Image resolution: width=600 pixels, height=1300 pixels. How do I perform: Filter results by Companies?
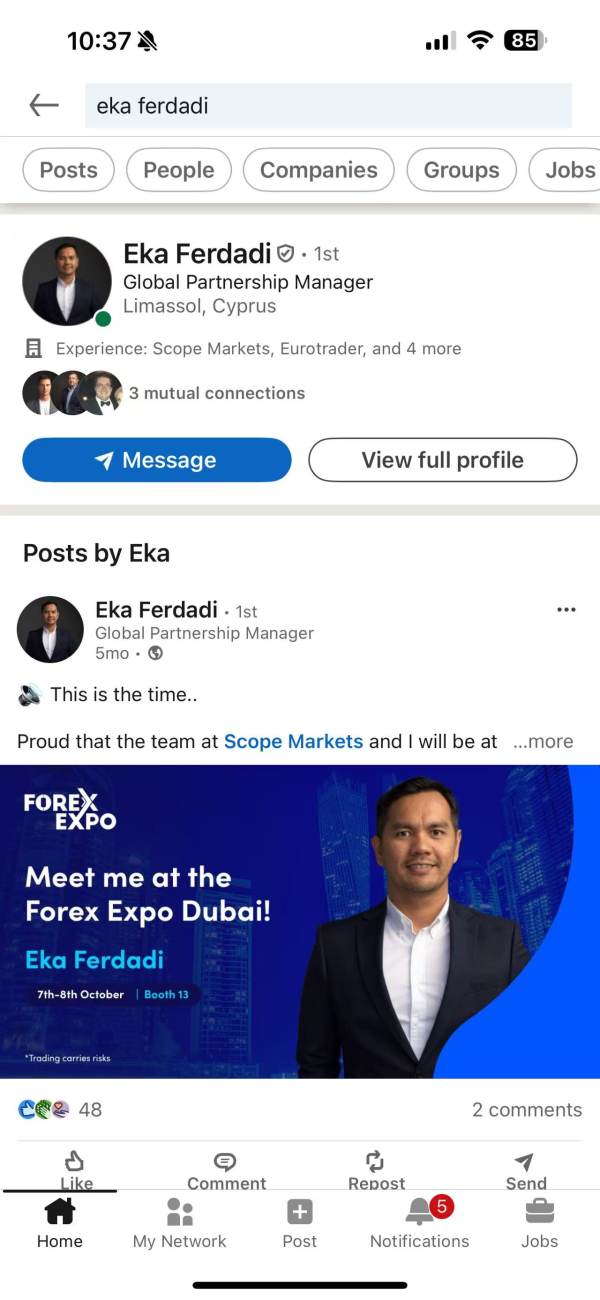[x=318, y=170]
